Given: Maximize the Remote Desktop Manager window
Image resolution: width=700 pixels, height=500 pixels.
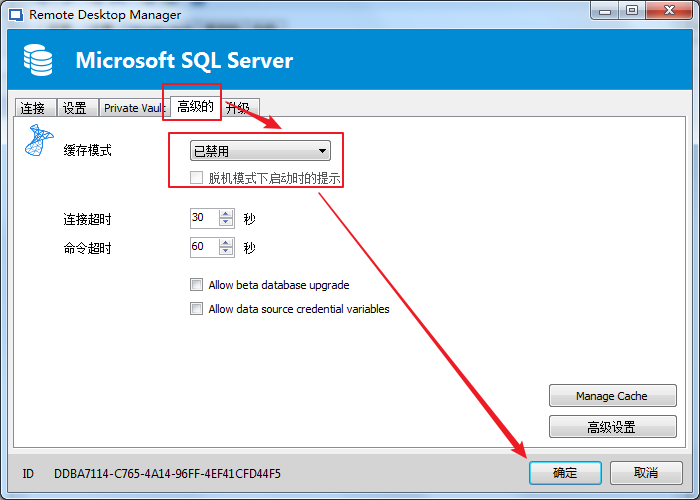Looking at the screenshot, I should coord(632,11).
